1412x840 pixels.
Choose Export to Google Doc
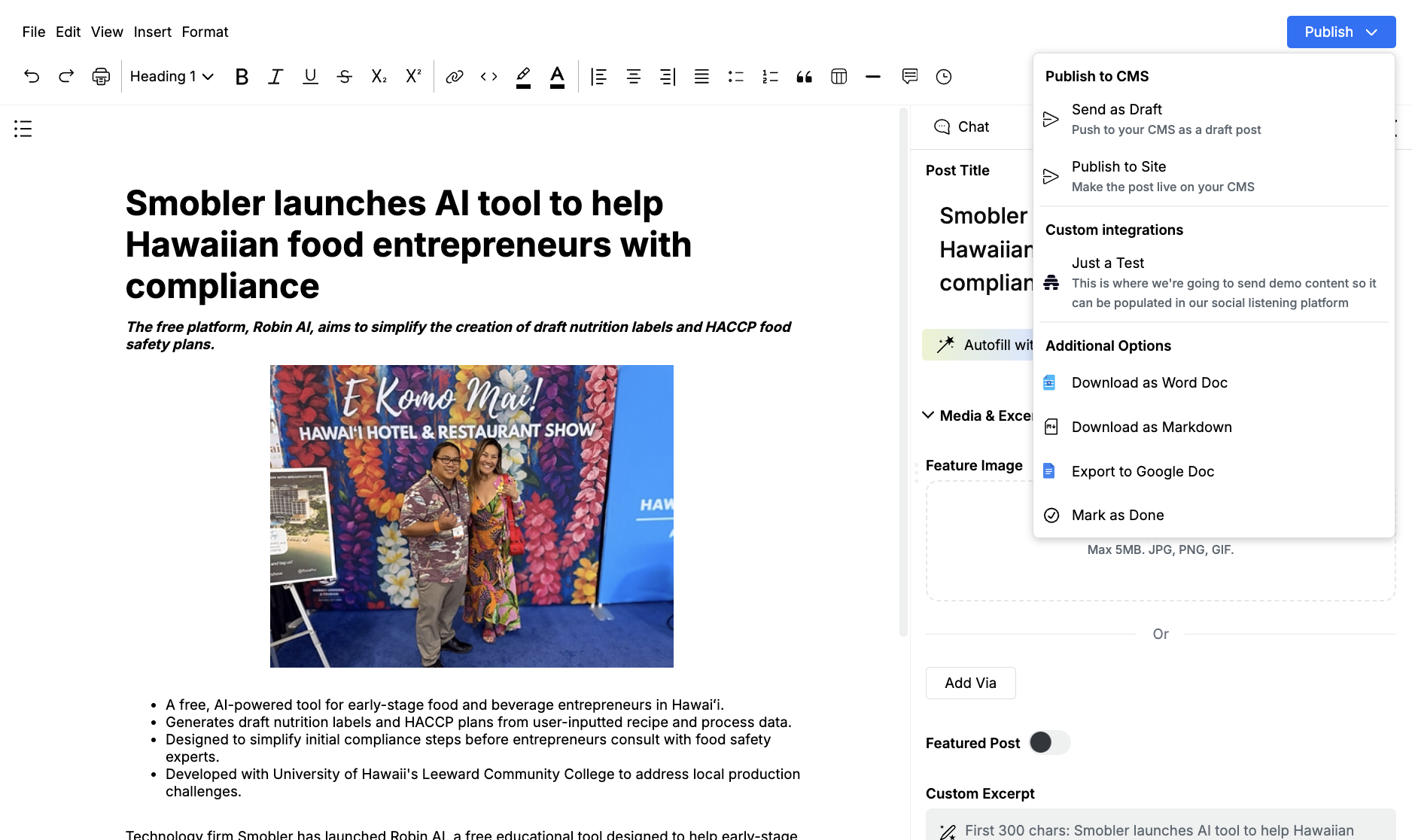[x=1213, y=471]
